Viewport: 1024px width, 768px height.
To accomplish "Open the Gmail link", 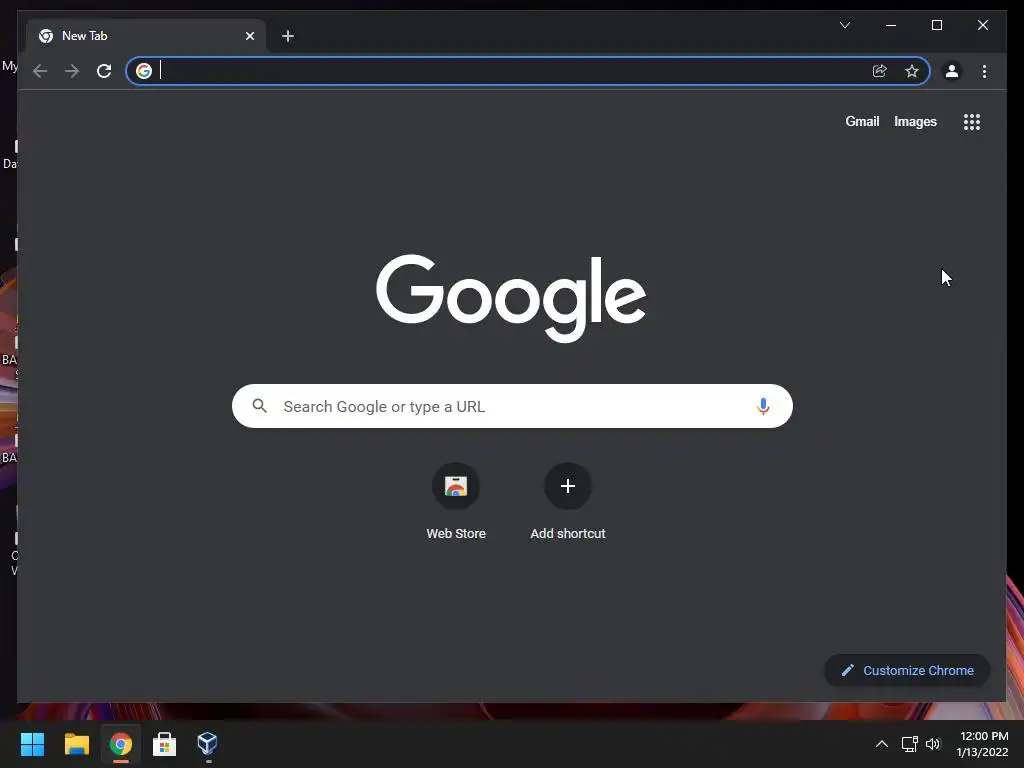I will (x=862, y=121).
